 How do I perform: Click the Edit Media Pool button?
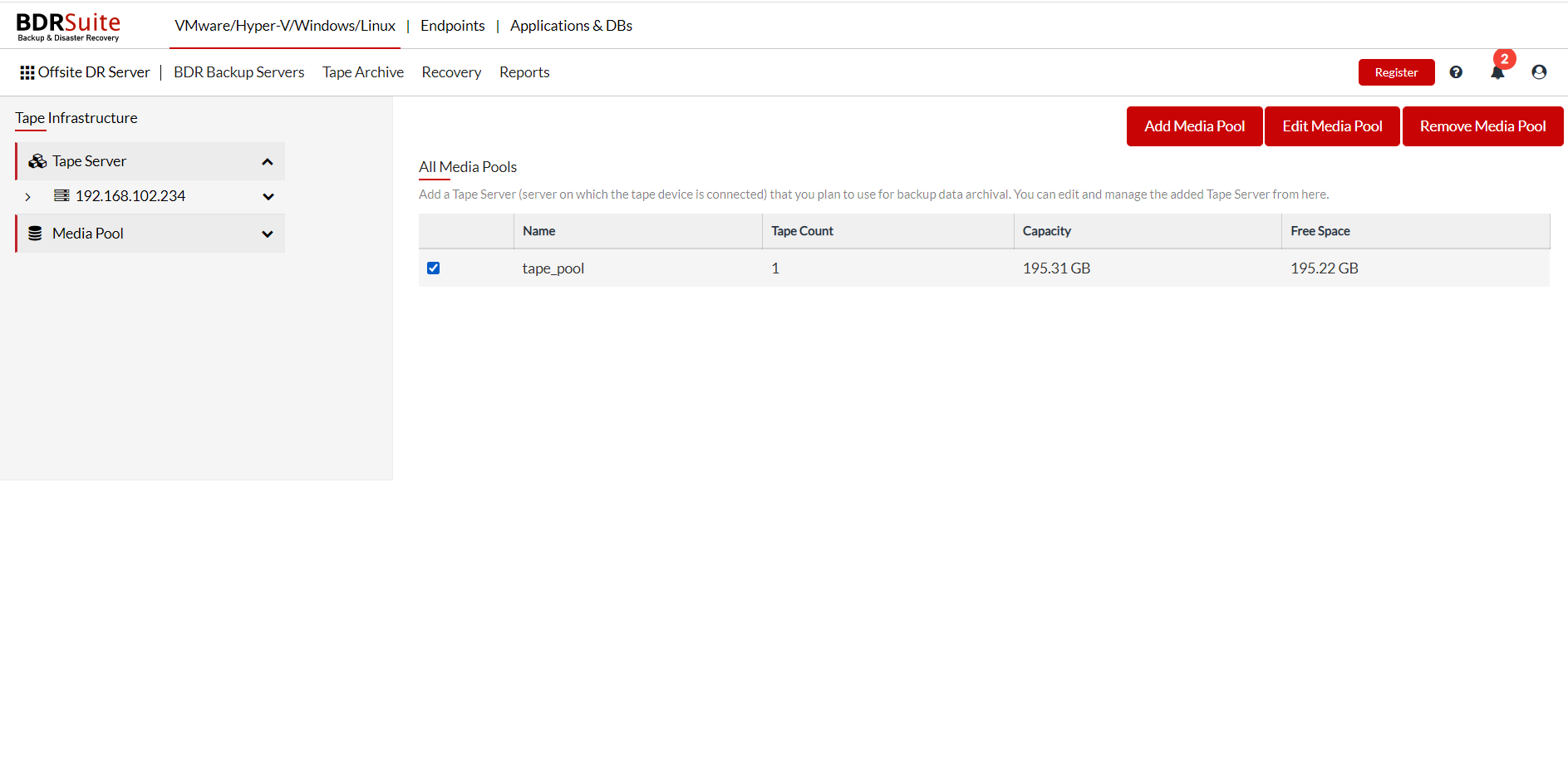click(x=1332, y=126)
